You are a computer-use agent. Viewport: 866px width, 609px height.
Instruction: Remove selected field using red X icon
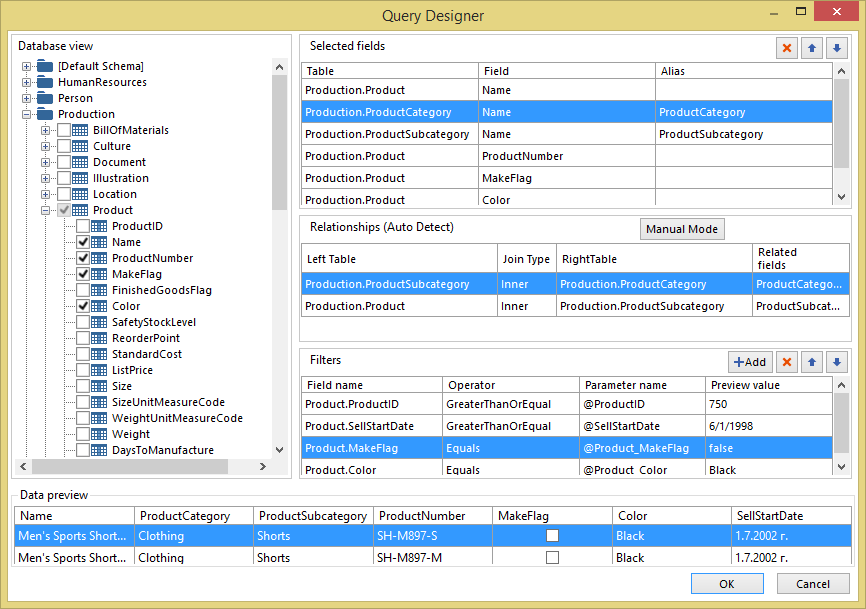point(786,47)
